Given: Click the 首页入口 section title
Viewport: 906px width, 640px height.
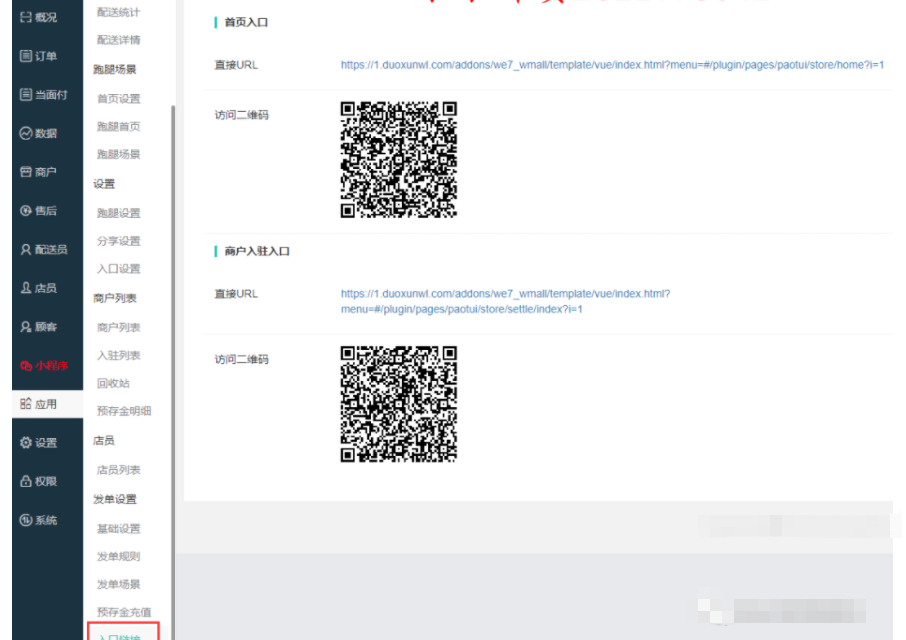Looking at the screenshot, I should coord(246,23).
